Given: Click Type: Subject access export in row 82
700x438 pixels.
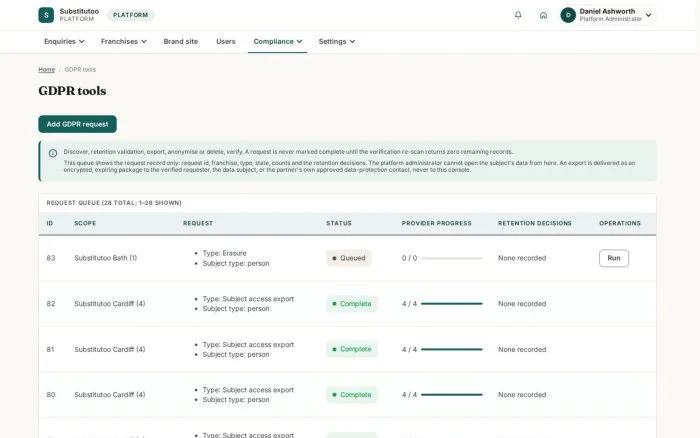Looking at the screenshot, I should click(248, 299).
